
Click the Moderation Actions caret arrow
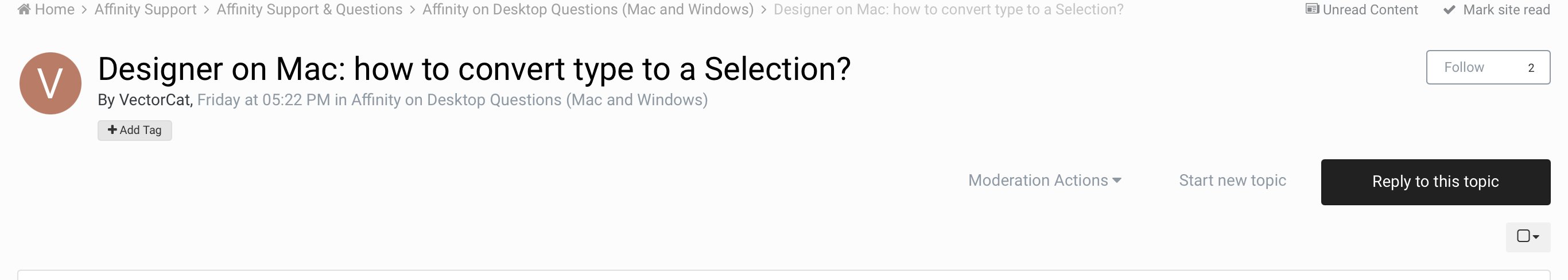click(1116, 181)
